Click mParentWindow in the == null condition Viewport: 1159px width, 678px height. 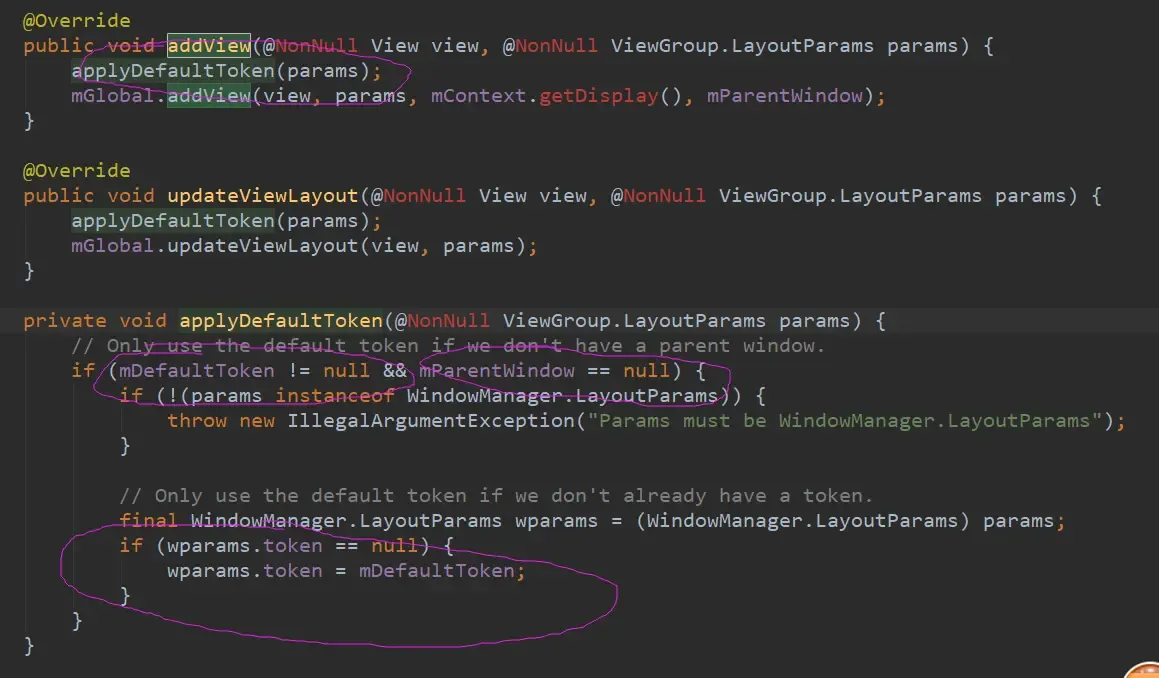(x=497, y=371)
